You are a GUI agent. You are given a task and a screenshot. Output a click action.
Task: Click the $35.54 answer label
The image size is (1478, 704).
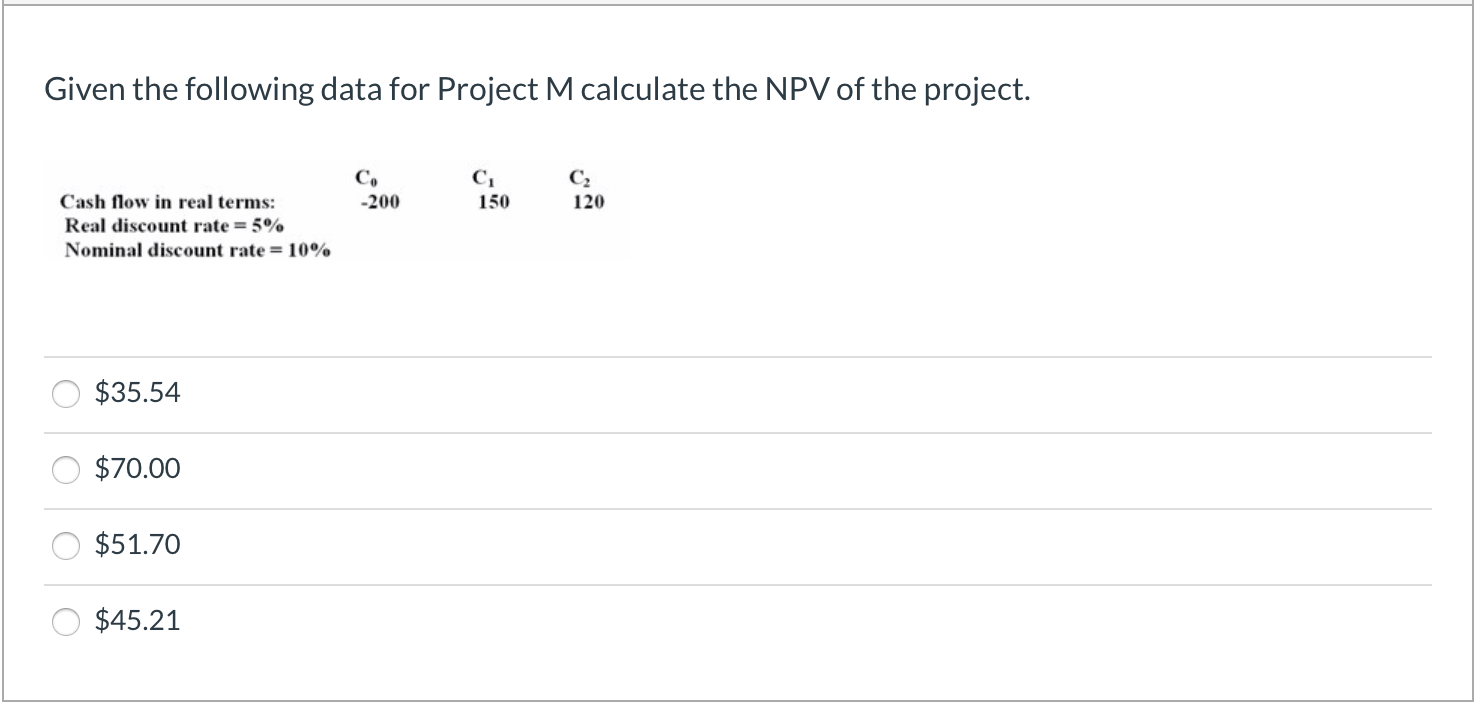click(137, 393)
